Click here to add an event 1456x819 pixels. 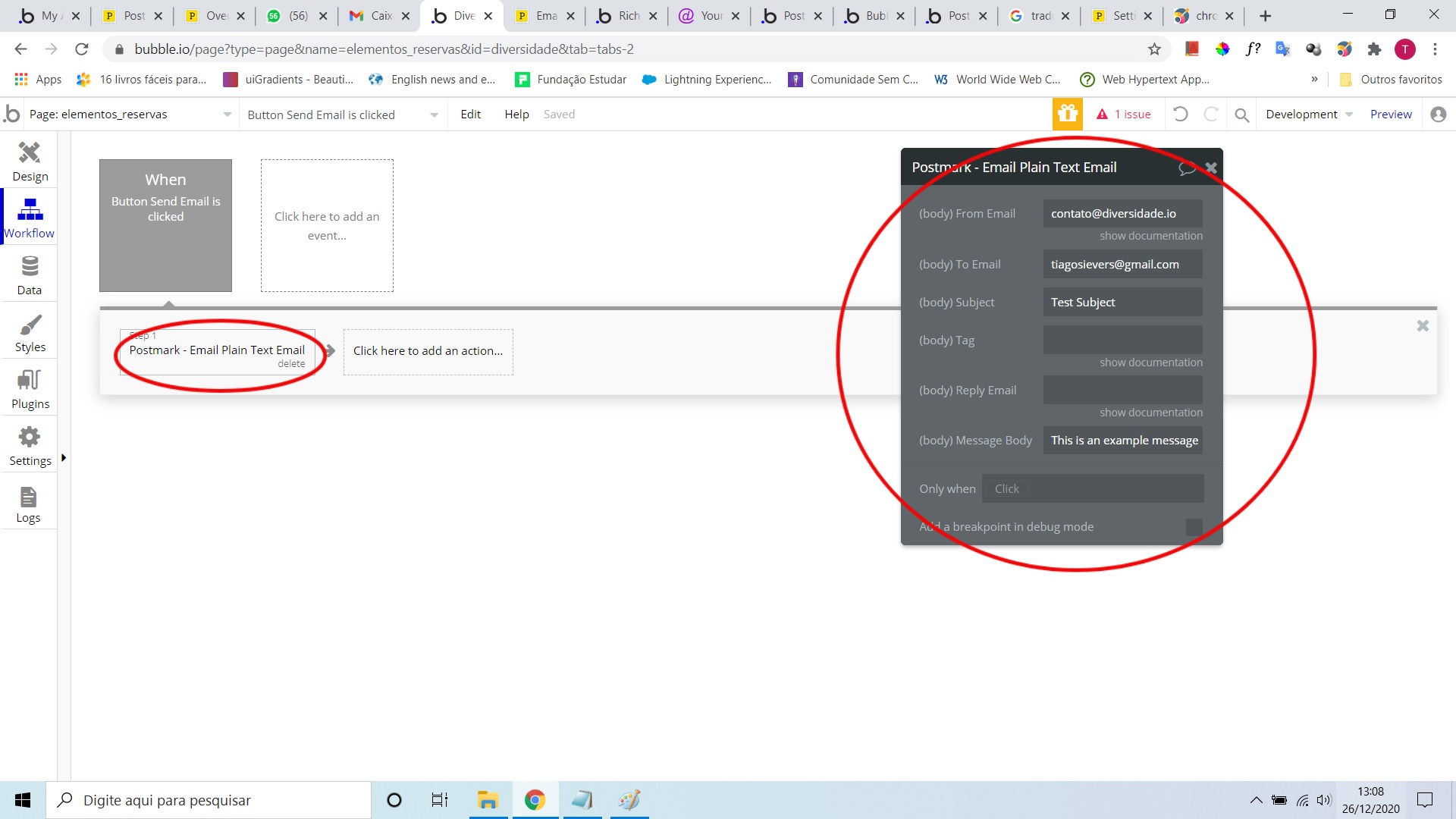click(327, 225)
